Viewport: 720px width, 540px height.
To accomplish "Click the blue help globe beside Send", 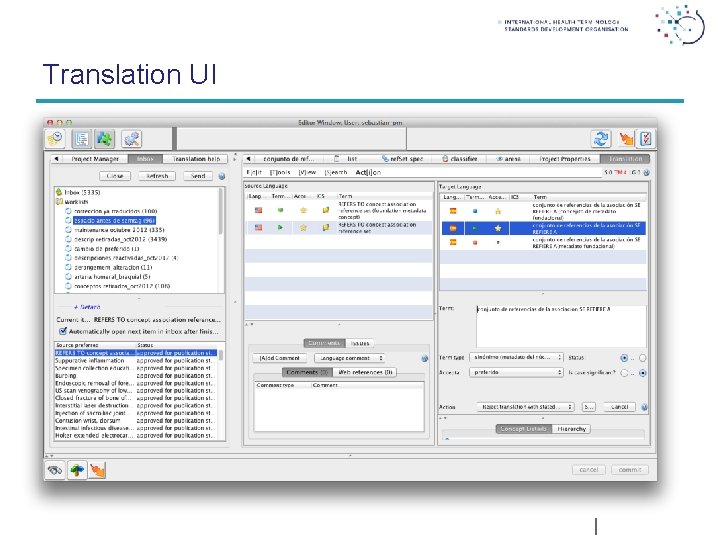I will pyautogui.click(x=222, y=176).
